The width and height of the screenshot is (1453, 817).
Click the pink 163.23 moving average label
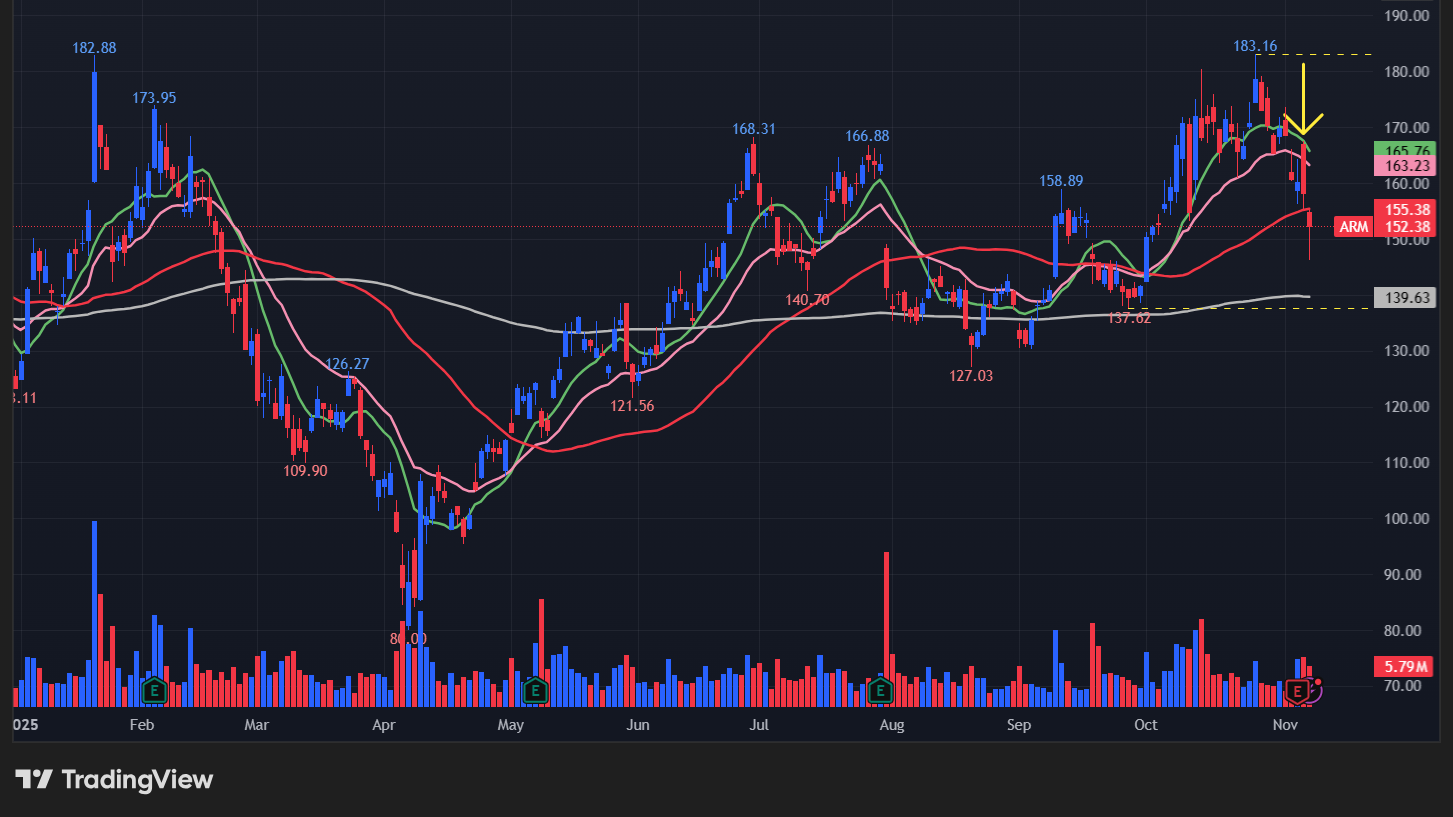click(1404, 166)
